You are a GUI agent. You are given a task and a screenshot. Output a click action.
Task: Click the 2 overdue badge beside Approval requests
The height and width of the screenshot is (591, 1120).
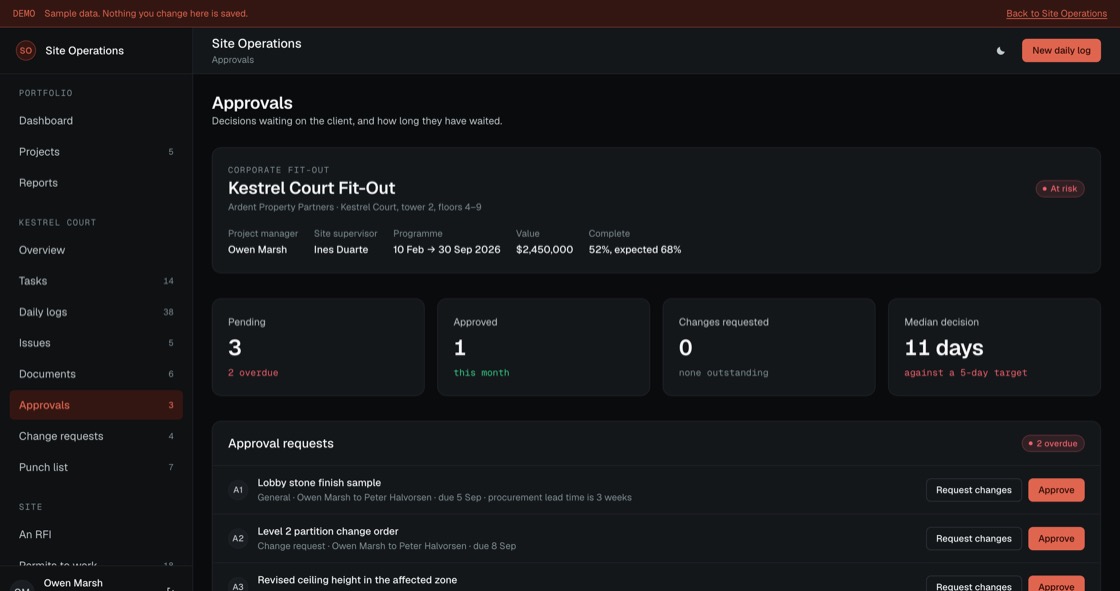pos(1053,444)
